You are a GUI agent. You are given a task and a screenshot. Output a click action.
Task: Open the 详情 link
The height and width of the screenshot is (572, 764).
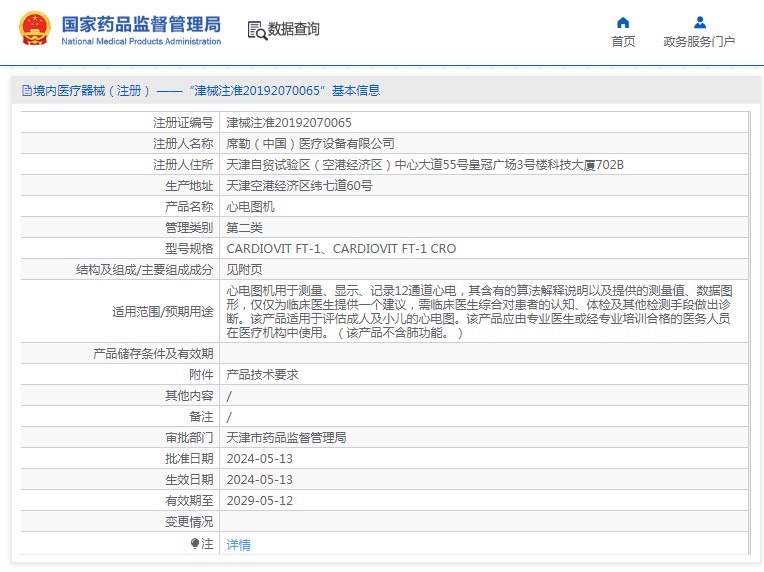238,544
